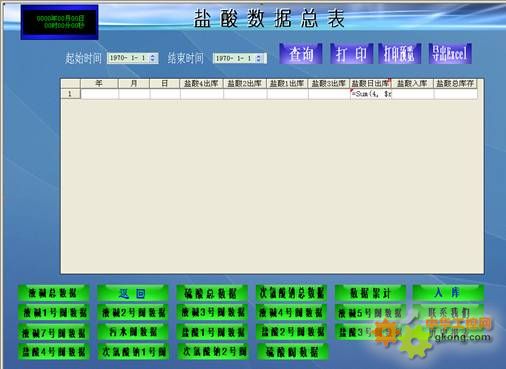Click the 起始时间 date spinner arrows
The image size is (506, 369).
[x=153, y=58]
